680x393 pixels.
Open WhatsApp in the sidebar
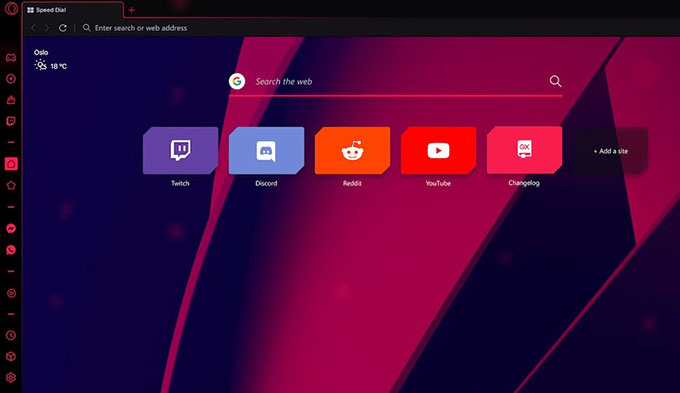click(11, 250)
